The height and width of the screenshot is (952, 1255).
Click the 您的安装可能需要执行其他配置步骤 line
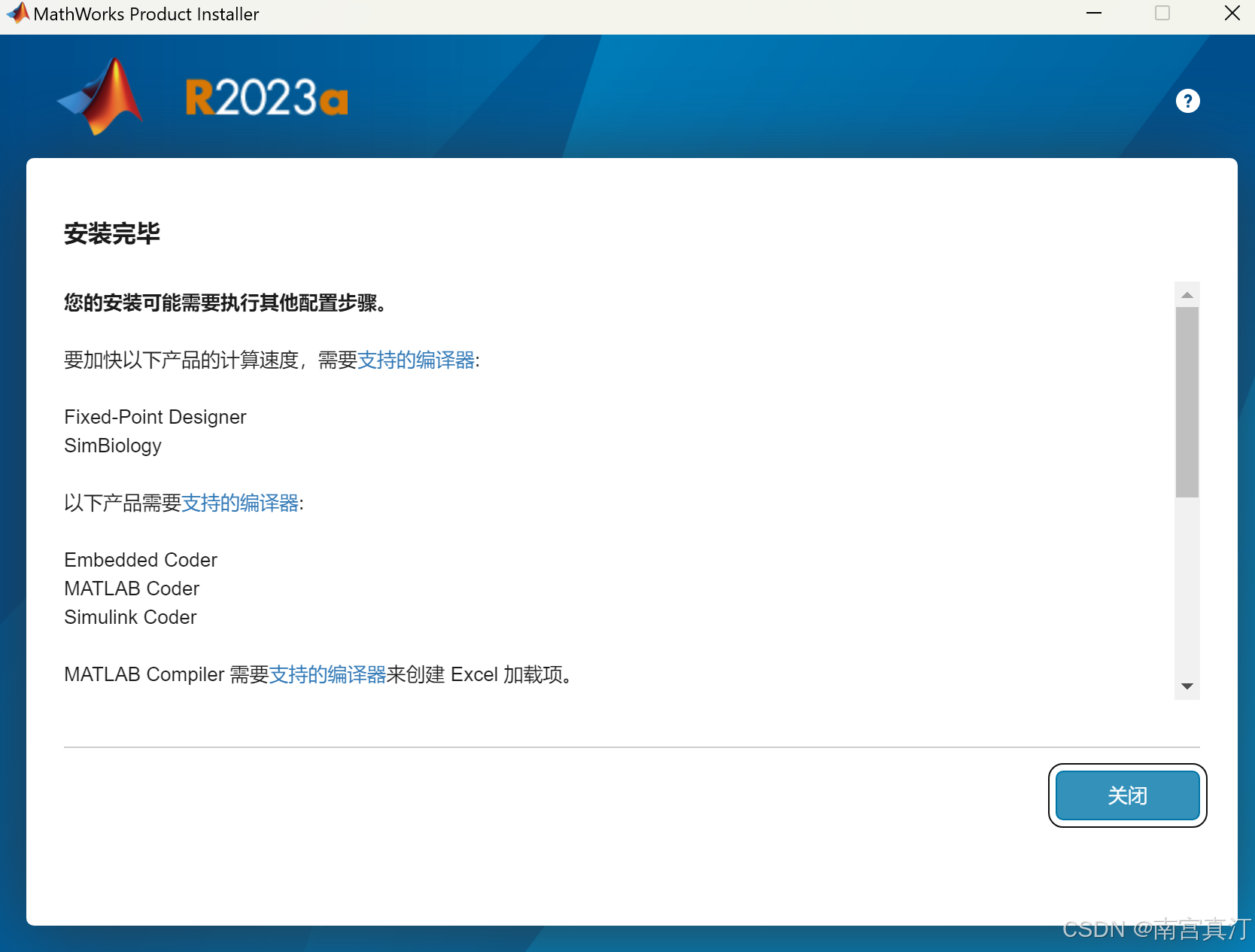click(225, 303)
